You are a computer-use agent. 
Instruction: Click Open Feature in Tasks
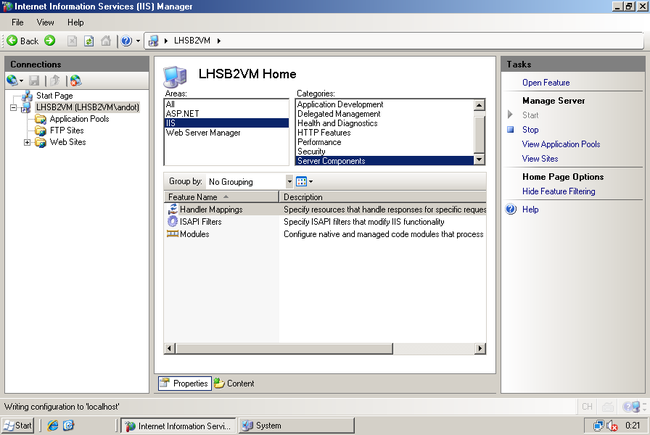click(x=546, y=83)
